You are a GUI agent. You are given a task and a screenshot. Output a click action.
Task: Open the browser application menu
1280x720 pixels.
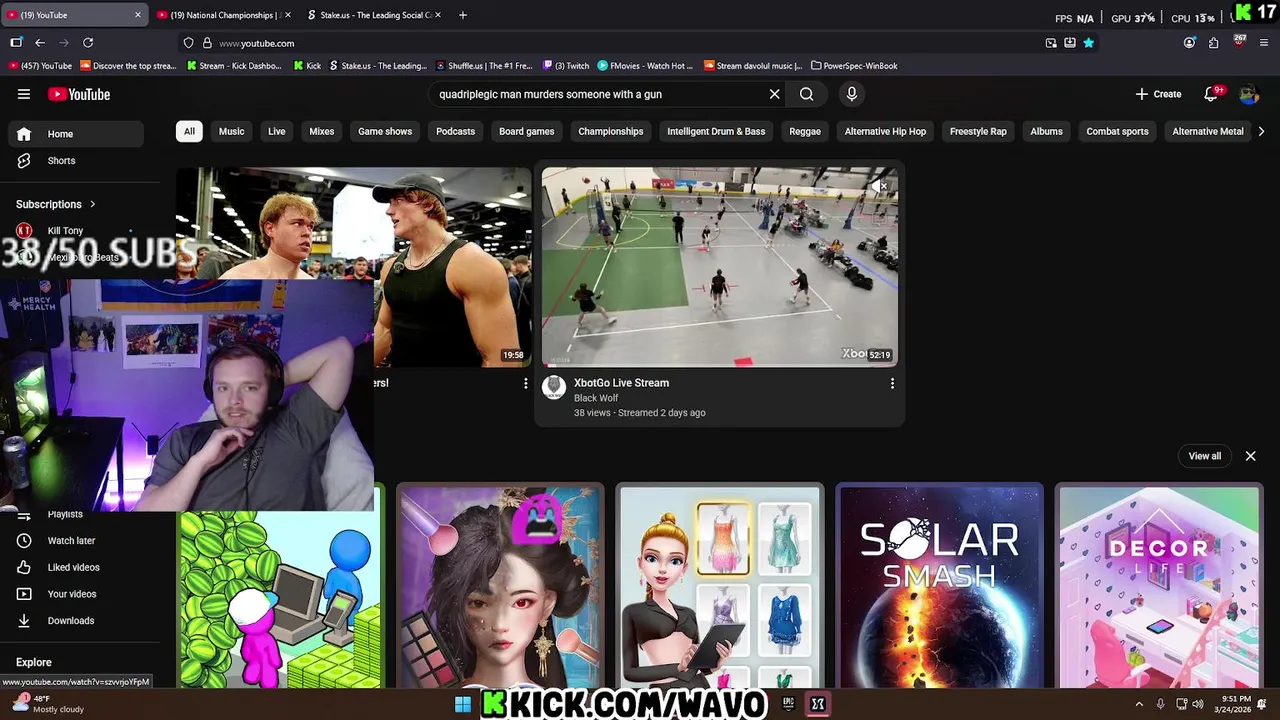(x=1263, y=43)
